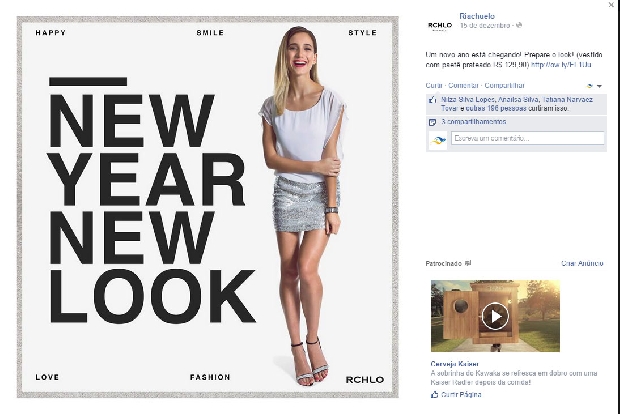620x414 pixels.
Task: Open the Riachuelo page name link
Action: [477, 16]
